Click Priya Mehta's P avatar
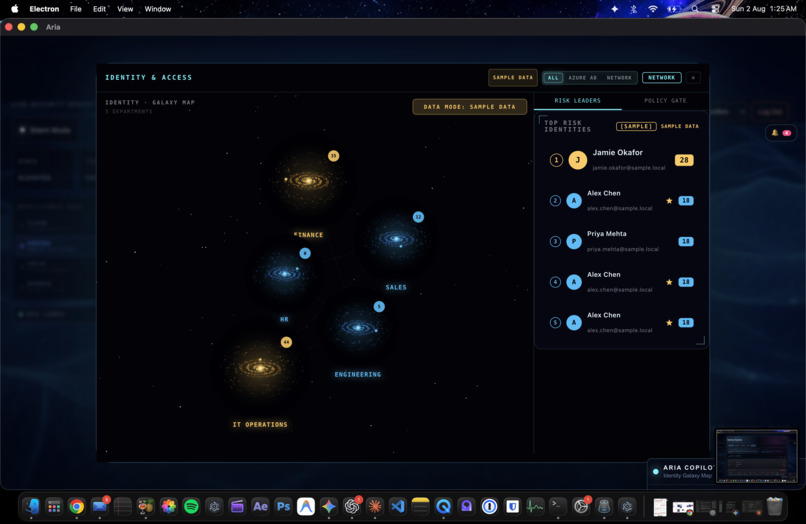The width and height of the screenshot is (806, 524). 574,241
